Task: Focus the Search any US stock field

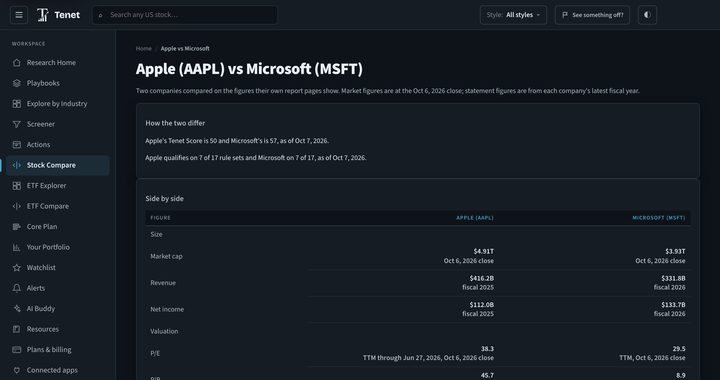Action: (x=185, y=15)
